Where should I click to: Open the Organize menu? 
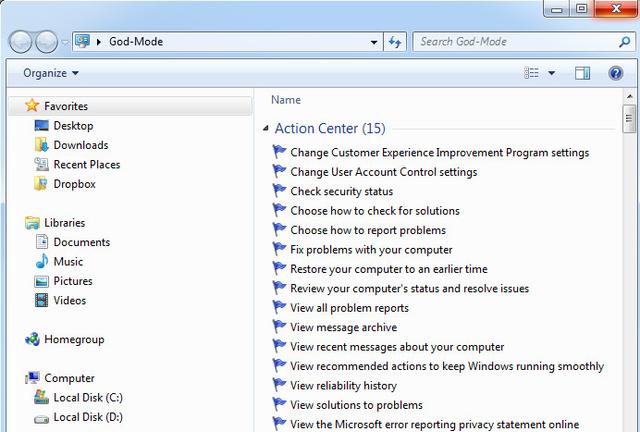(x=51, y=73)
